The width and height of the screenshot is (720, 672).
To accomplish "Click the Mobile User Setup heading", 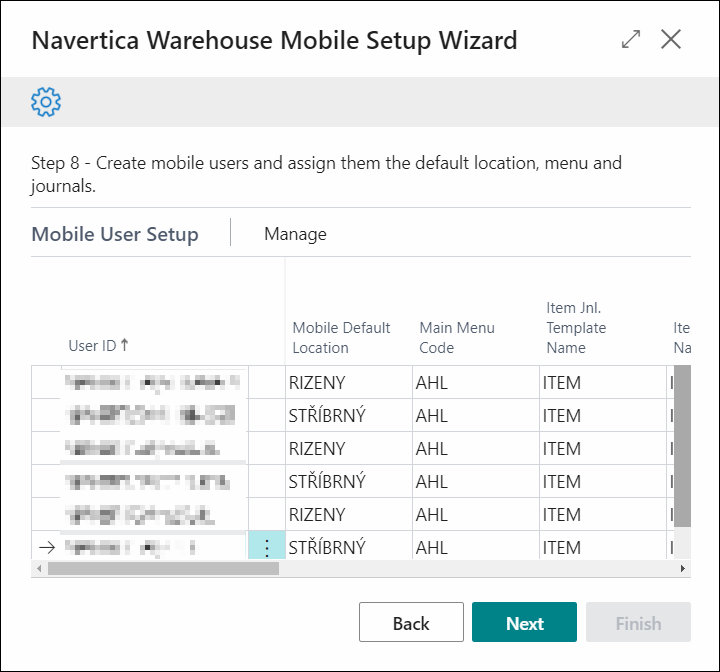I will (115, 234).
